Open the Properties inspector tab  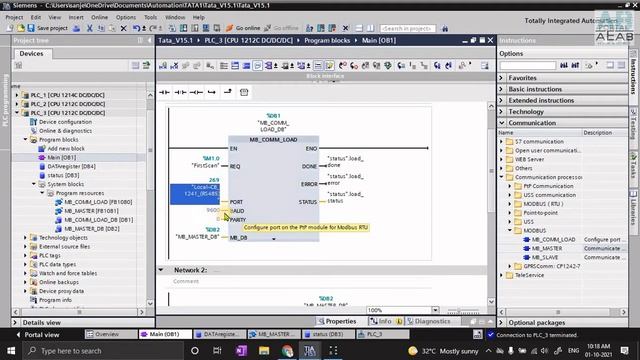[337, 321]
